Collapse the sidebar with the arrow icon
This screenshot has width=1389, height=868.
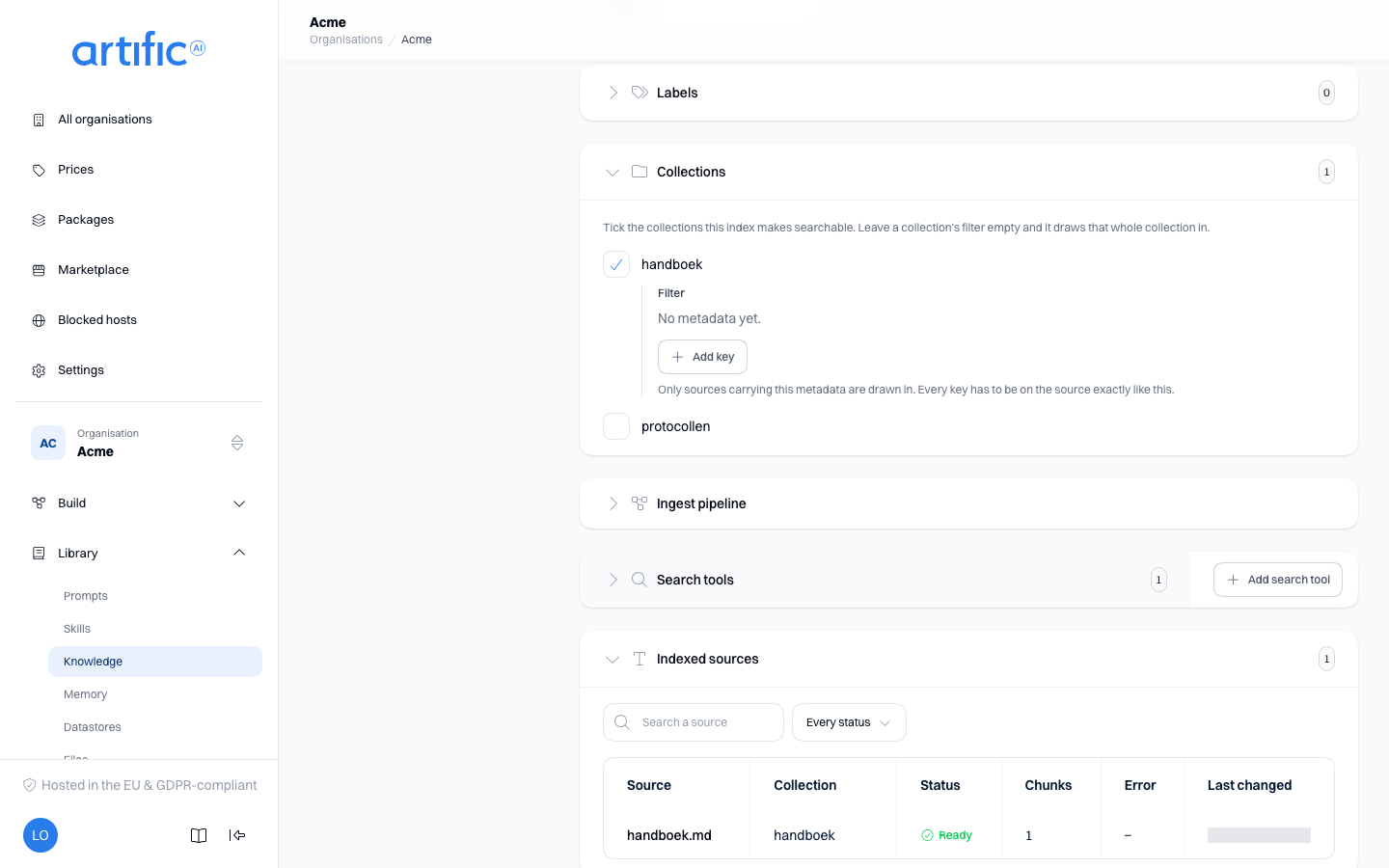click(237, 835)
